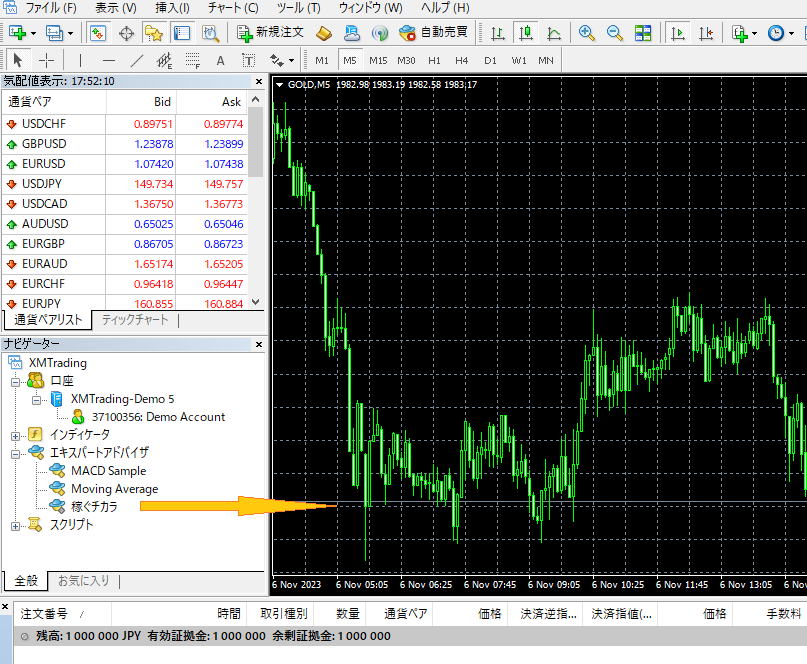Zoom in on the chart
This screenshot has width=807, height=664.
(x=587, y=32)
